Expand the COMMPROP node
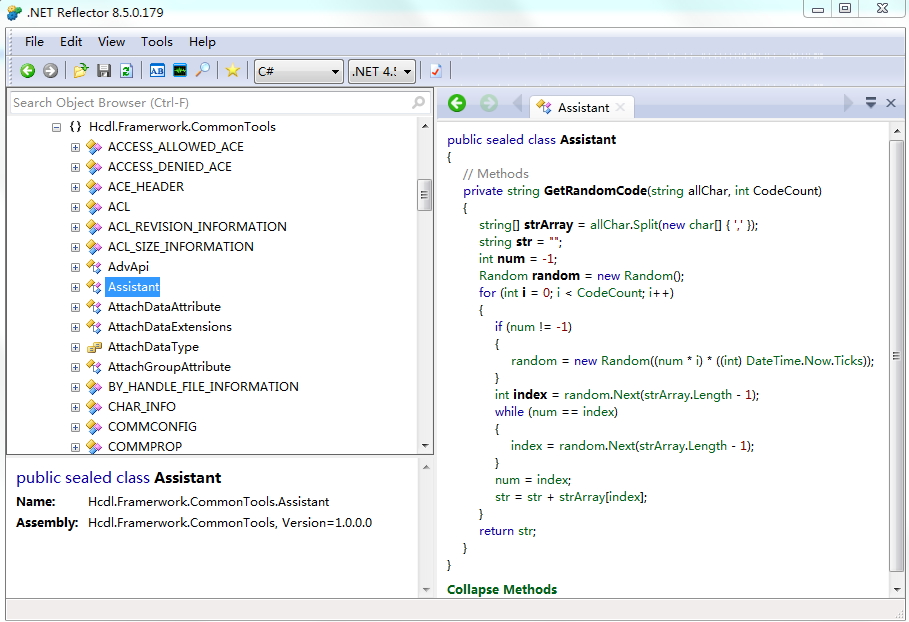The height and width of the screenshot is (622, 909). (x=75, y=447)
